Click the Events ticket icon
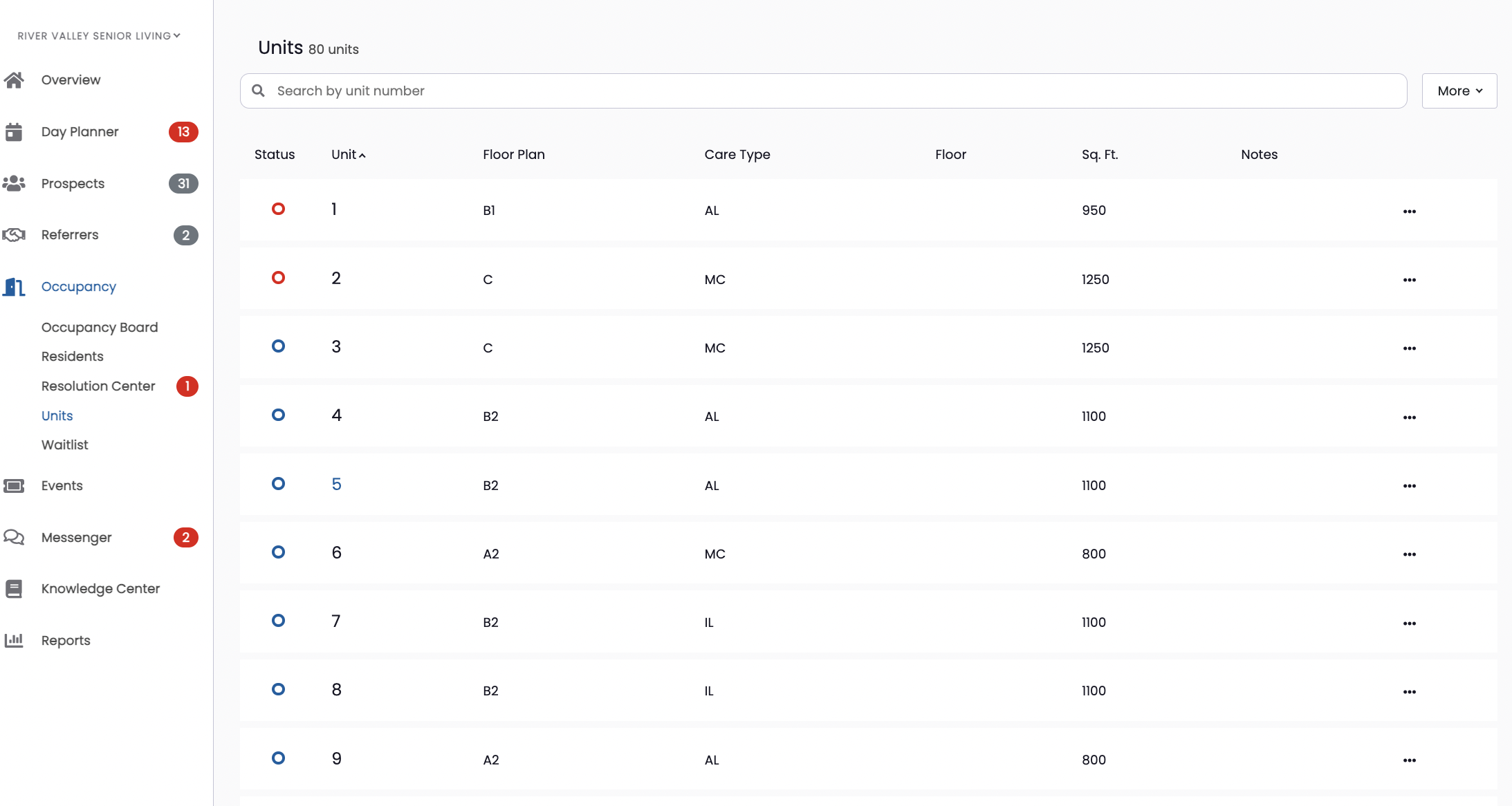This screenshot has height=806, width=1512. click(x=14, y=486)
